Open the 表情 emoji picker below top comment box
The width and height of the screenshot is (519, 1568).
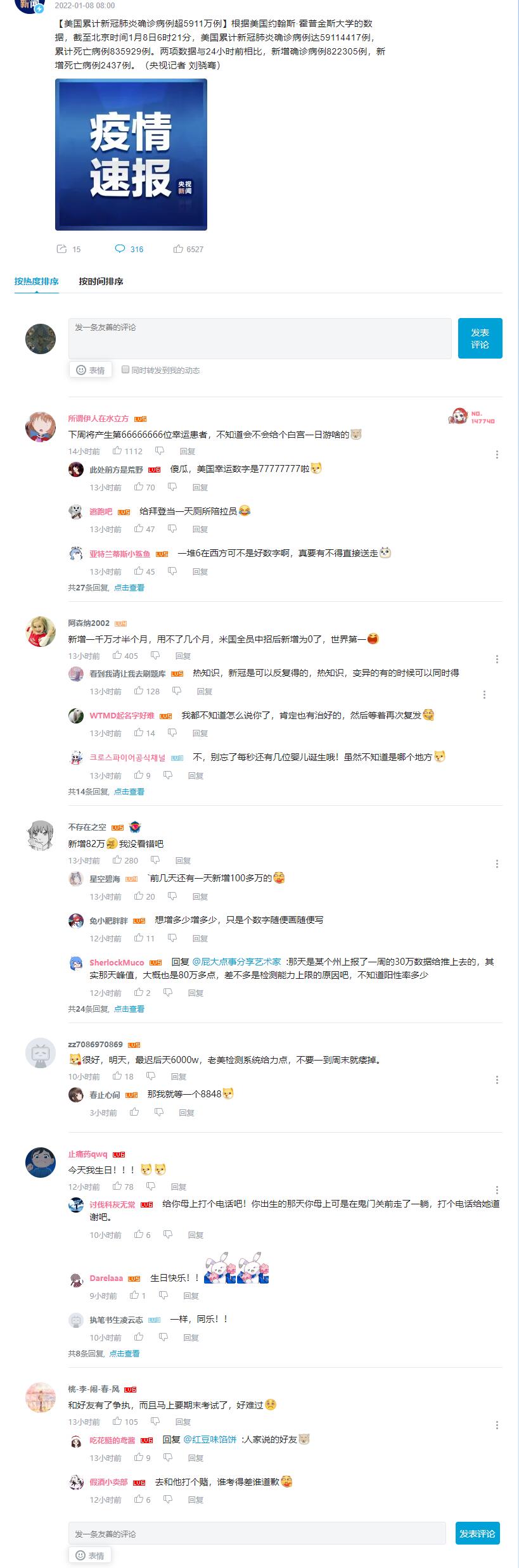pos(91,370)
